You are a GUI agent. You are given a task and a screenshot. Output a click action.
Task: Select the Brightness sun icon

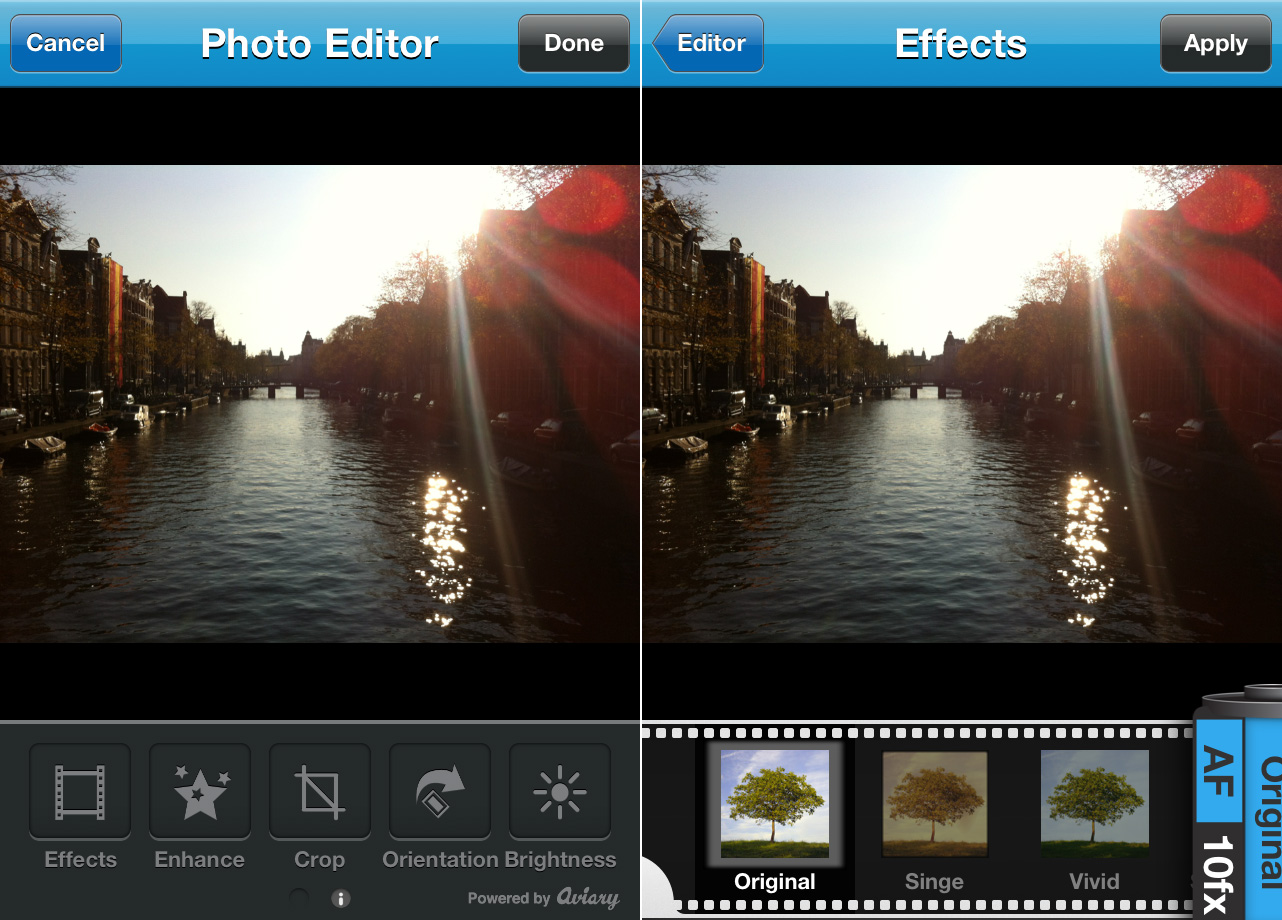click(x=560, y=791)
